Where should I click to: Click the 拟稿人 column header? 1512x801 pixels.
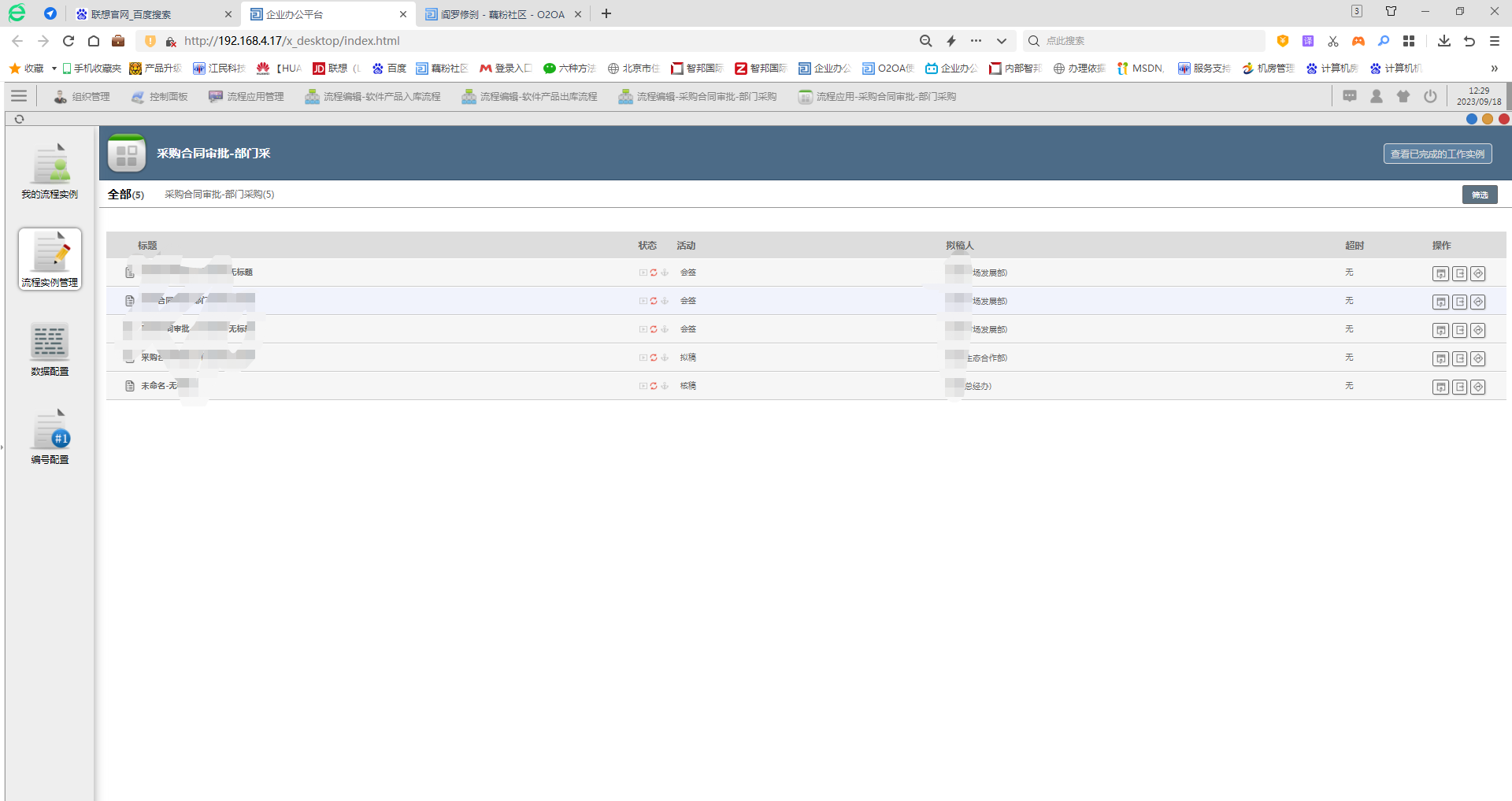[x=960, y=246]
